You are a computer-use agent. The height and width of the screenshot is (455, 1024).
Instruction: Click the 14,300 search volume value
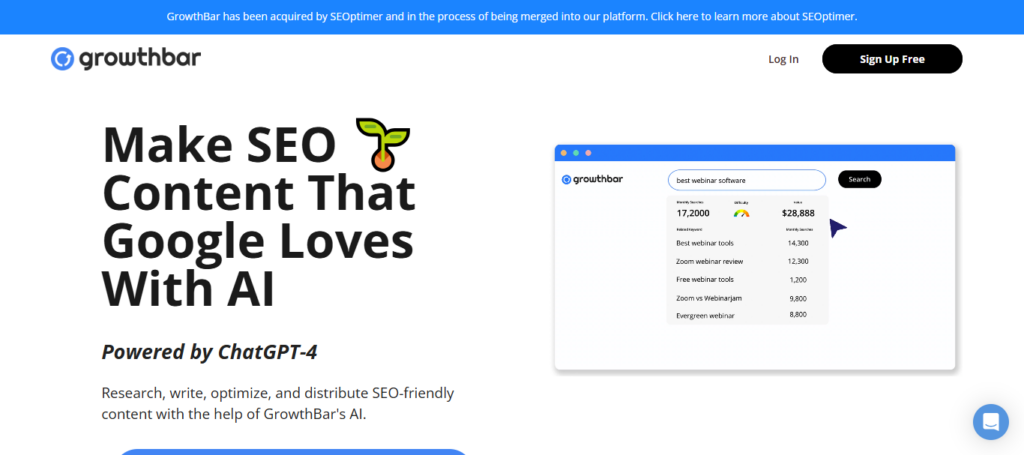tap(798, 243)
